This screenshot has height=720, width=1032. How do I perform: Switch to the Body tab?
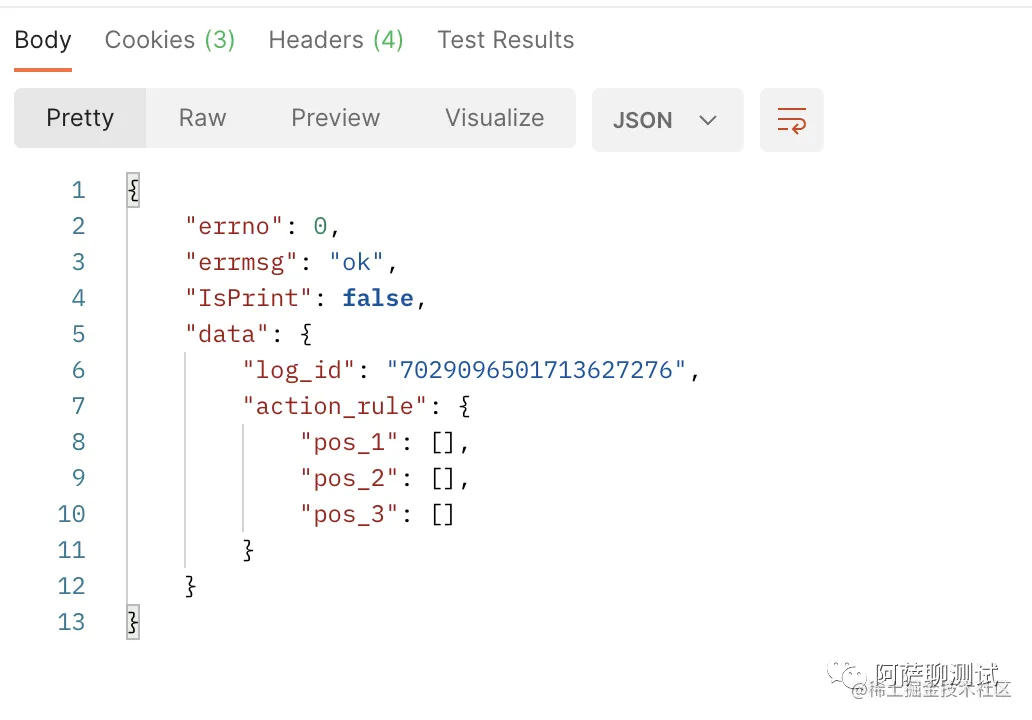[43, 40]
